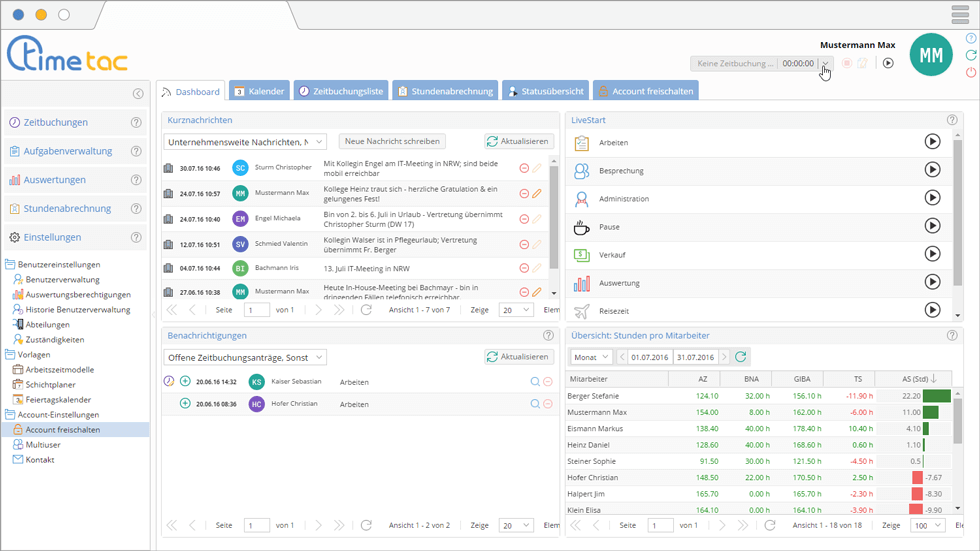Click the magnifier icon for Kaiser Sebastian
The width and height of the screenshot is (980, 551).
pyautogui.click(x=535, y=381)
